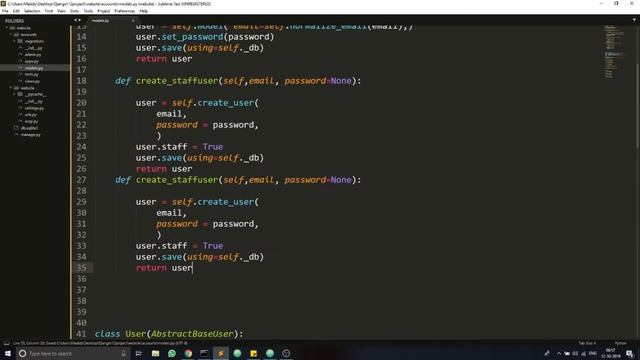Click the code minimap preview

click(x=614, y=52)
